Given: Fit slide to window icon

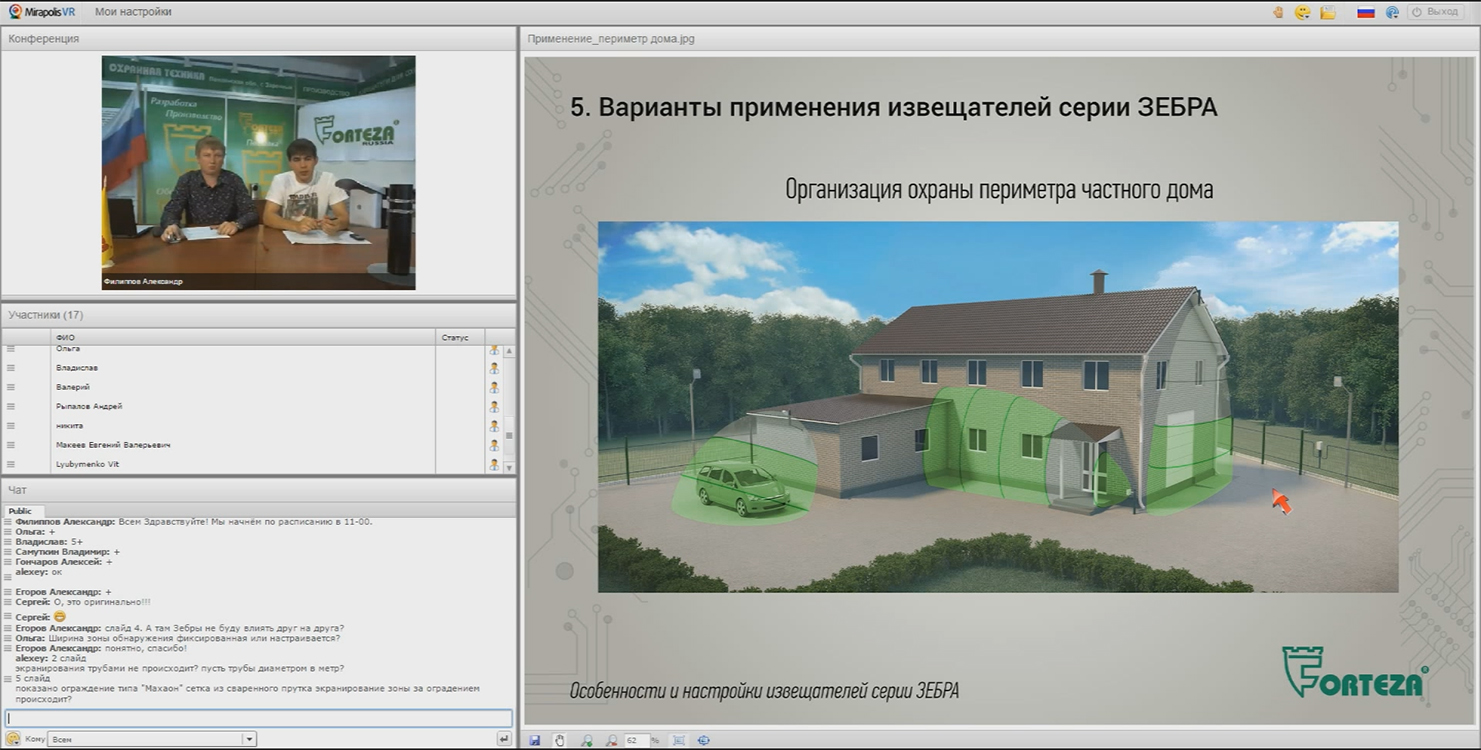Looking at the screenshot, I should click(x=679, y=740).
